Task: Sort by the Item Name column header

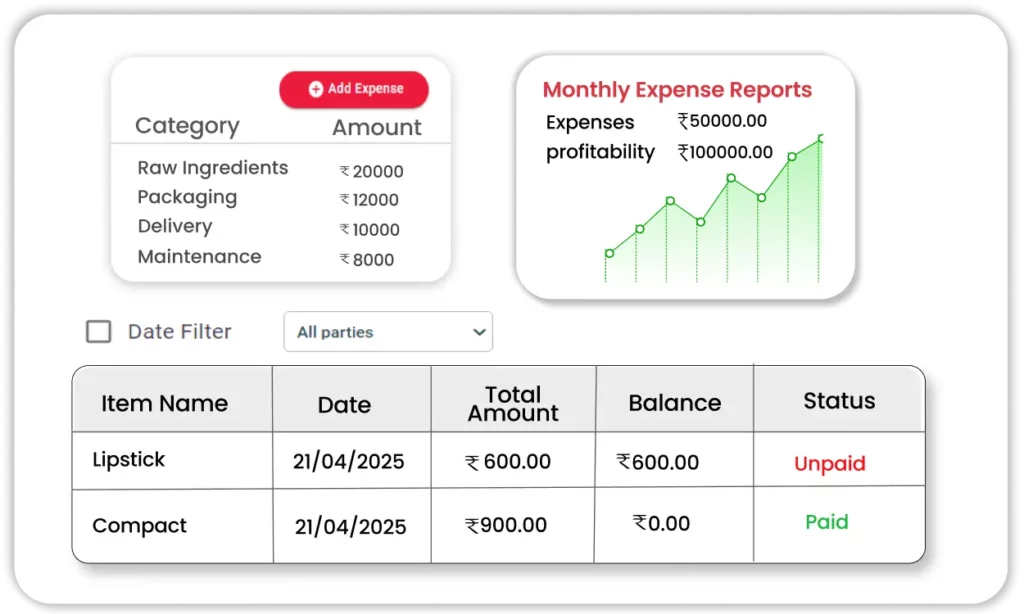Action: tap(164, 404)
